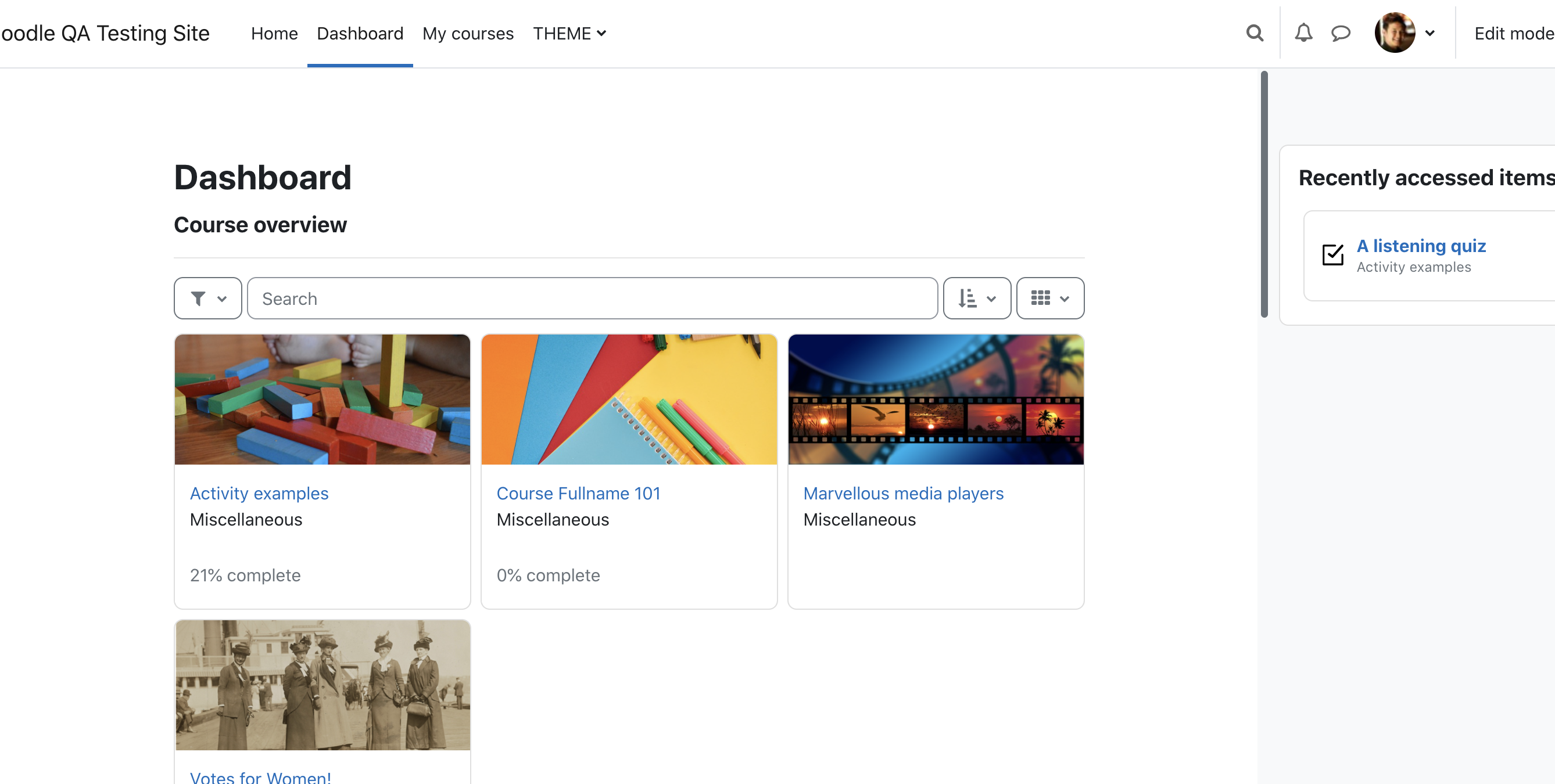Open the course filter funnel dropdown
This screenshot has height=784, width=1555.
click(x=207, y=299)
